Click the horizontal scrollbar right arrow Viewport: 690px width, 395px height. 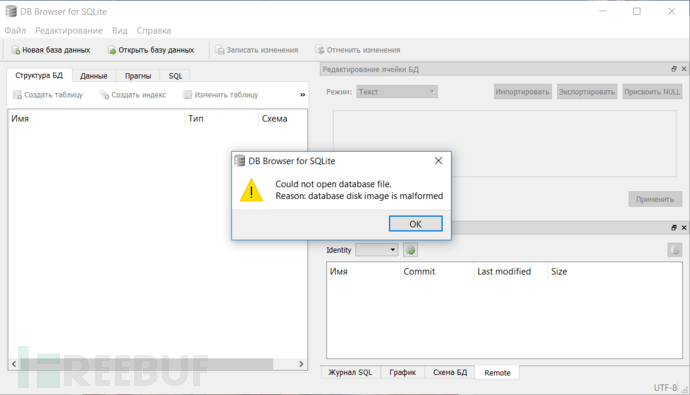coord(301,364)
